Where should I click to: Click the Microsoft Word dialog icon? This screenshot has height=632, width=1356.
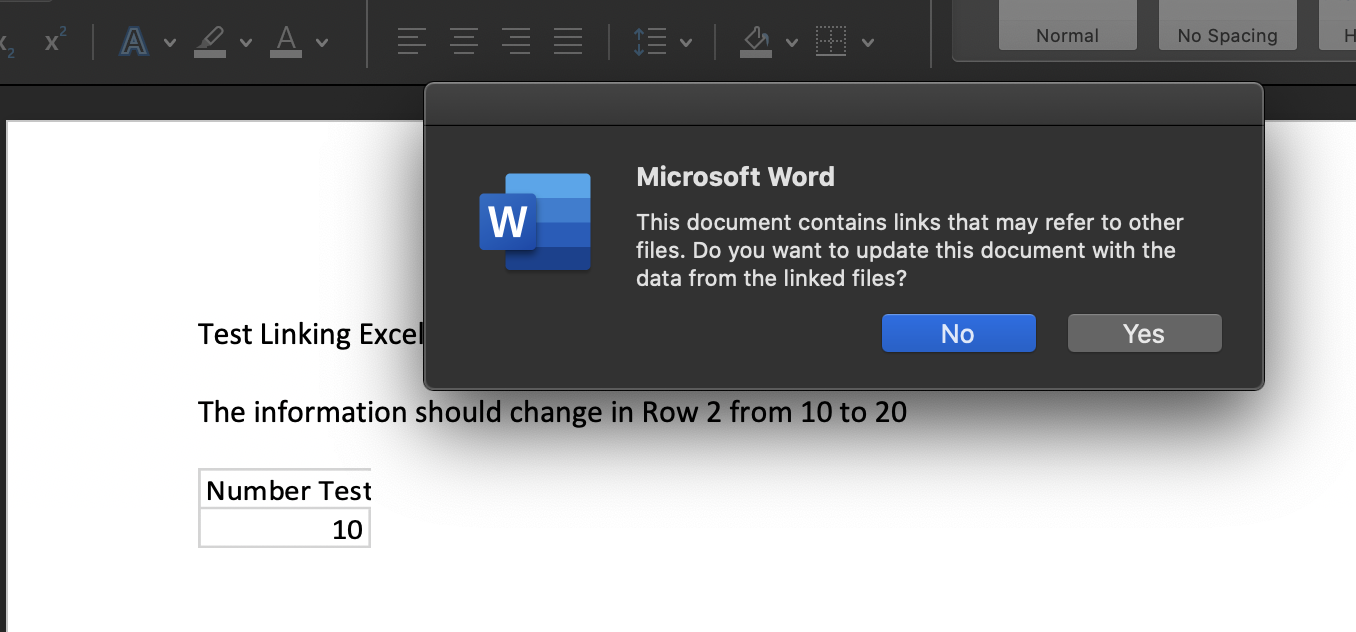tap(536, 222)
